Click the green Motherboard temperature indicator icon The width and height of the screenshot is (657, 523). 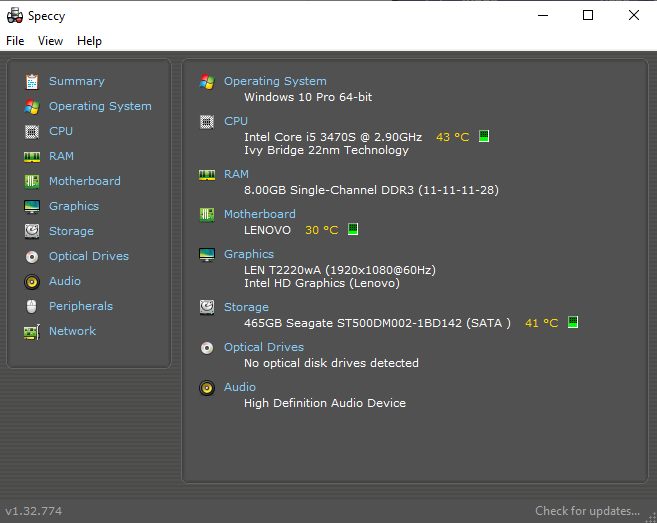tap(353, 230)
